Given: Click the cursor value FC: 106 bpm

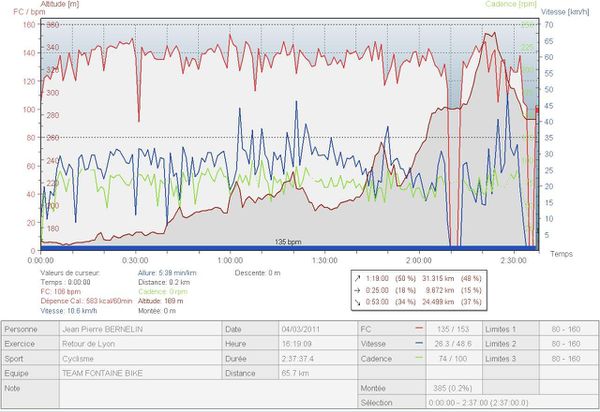Looking at the screenshot, I should (x=60, y=292).
